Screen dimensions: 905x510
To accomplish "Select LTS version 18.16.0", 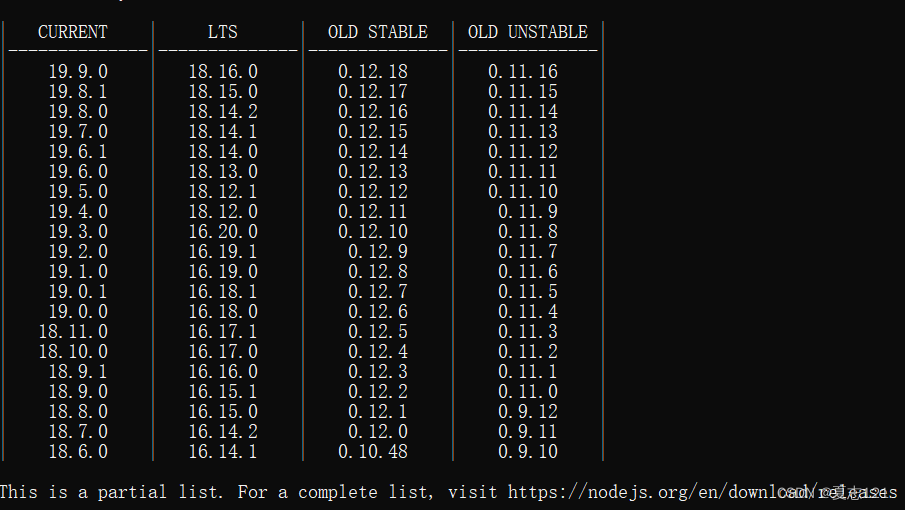I will (223, 72).
